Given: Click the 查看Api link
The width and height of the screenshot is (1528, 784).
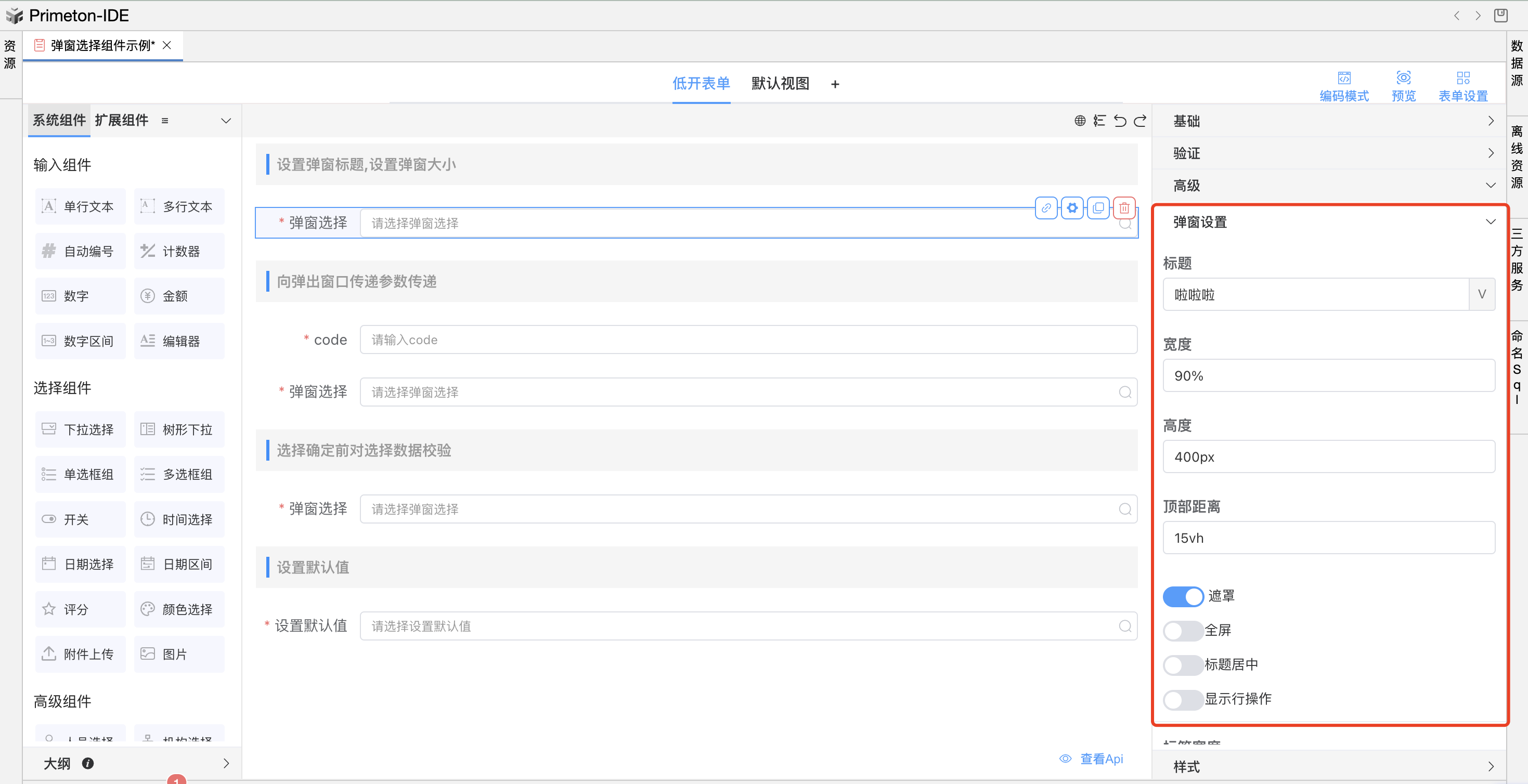Looking at the screenshot, I should (1100, 759).
